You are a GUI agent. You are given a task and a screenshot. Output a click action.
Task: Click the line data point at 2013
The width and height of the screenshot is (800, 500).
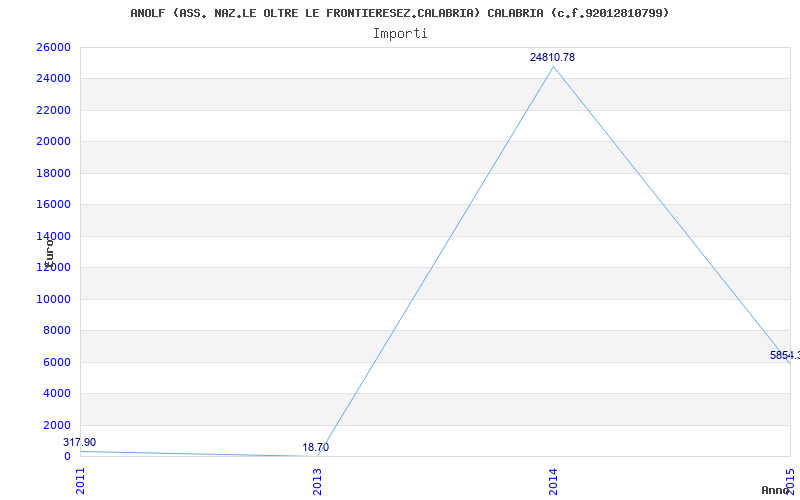pyautogui.click(x=317, y=456)
